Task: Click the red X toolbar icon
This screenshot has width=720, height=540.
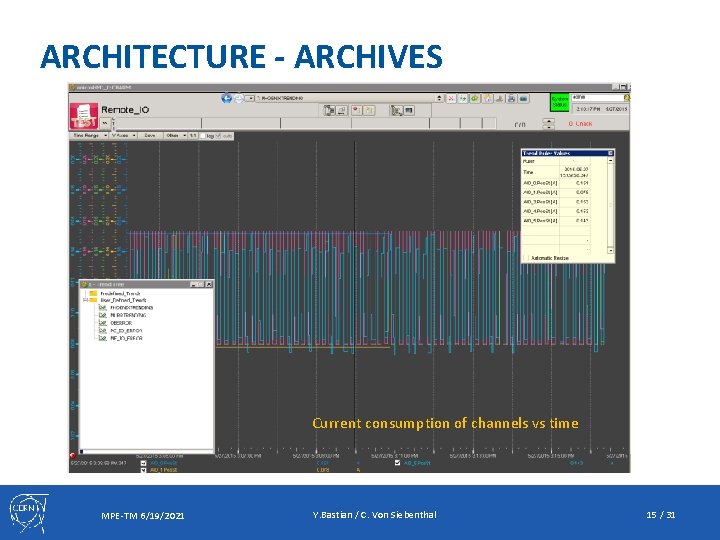Action: (451, 99)
